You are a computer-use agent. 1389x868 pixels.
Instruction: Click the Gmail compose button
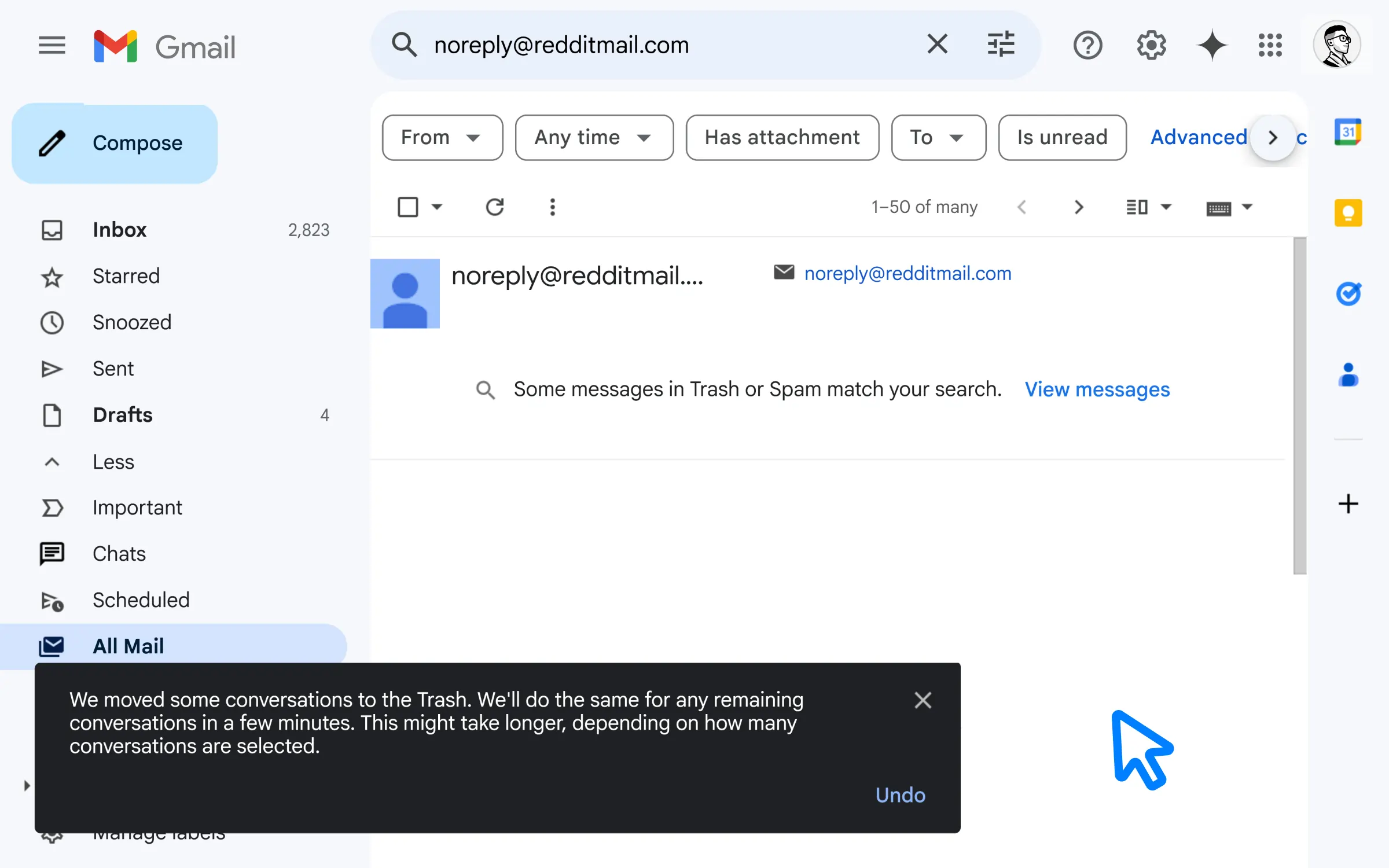point(115,143)
